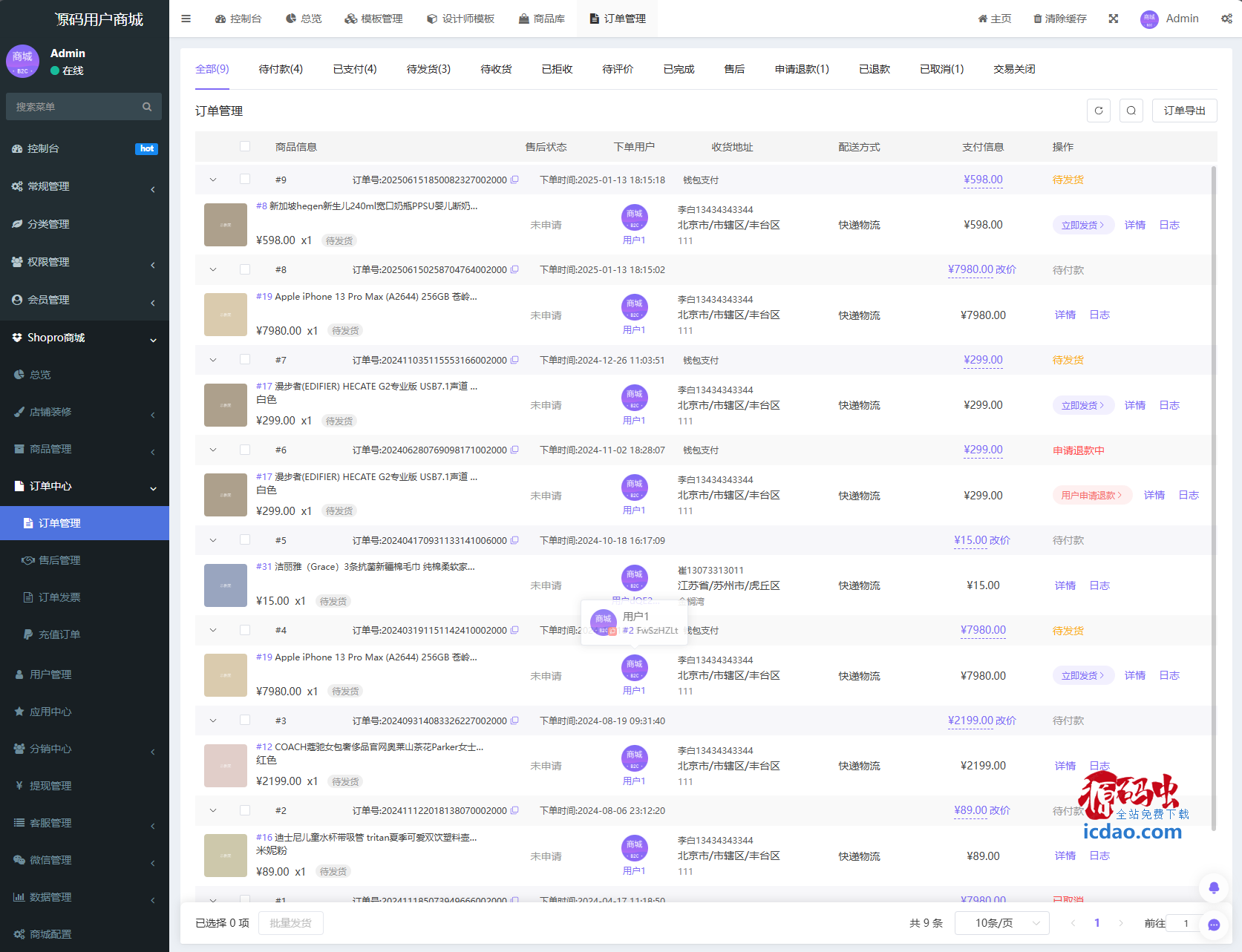Collapse the order #6 row chevron

[x=213, y=450]
